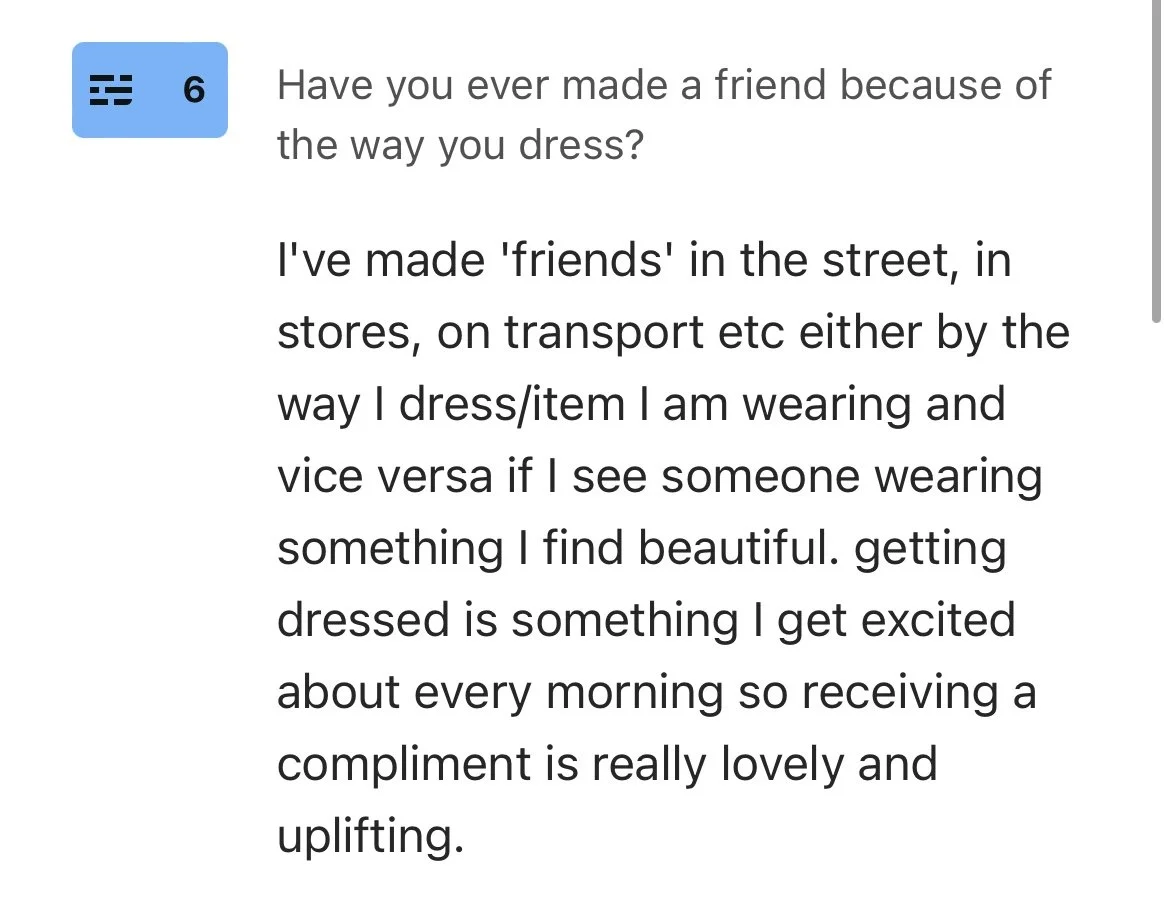Click the question 'Have you ever made a friend'

click(x=664, y=114)
